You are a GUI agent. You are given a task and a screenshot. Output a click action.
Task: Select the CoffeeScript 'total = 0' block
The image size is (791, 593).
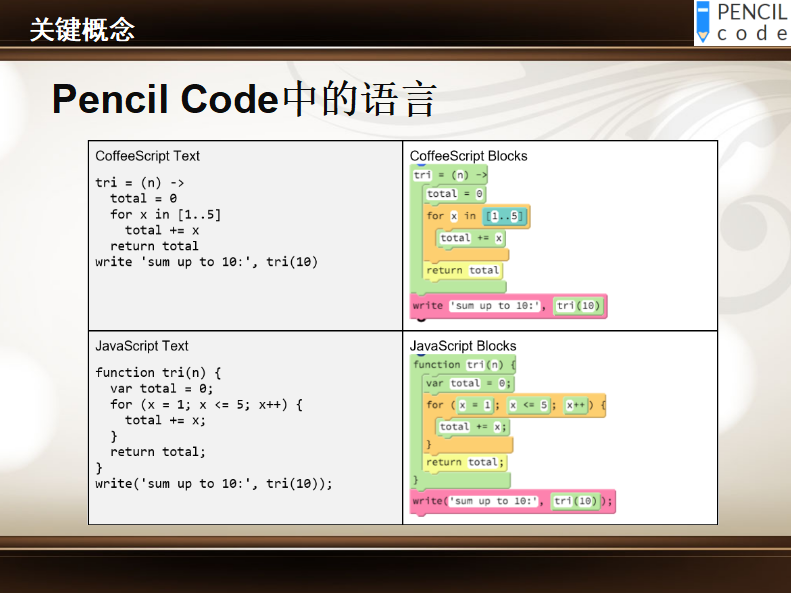click(455, 194)
